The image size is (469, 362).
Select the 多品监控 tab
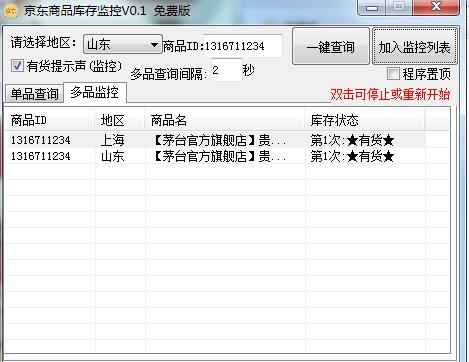click(x=95, y=92)
